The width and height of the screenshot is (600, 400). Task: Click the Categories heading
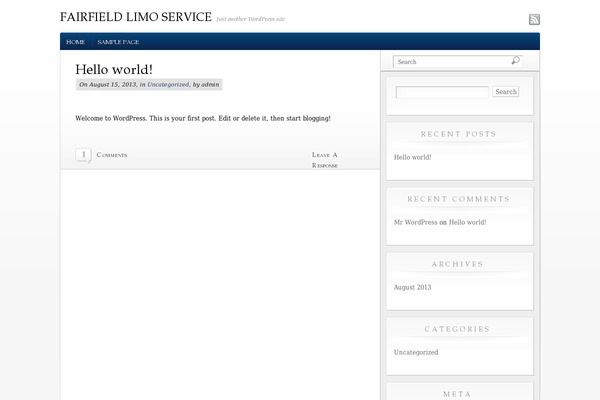click(x=457, y=329)
